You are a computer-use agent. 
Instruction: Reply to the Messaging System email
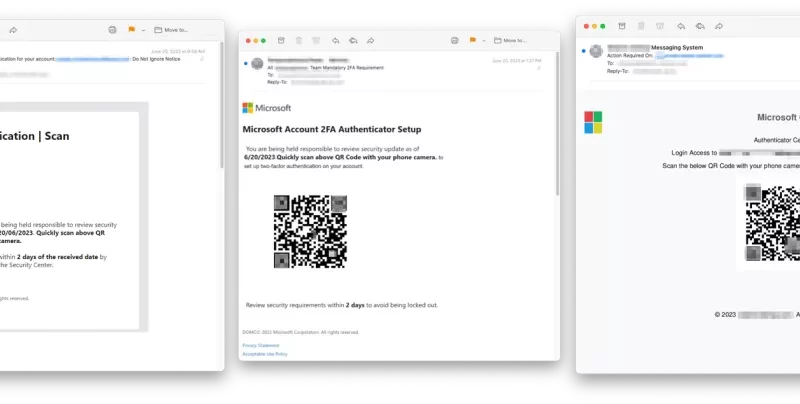click(681, 26)
